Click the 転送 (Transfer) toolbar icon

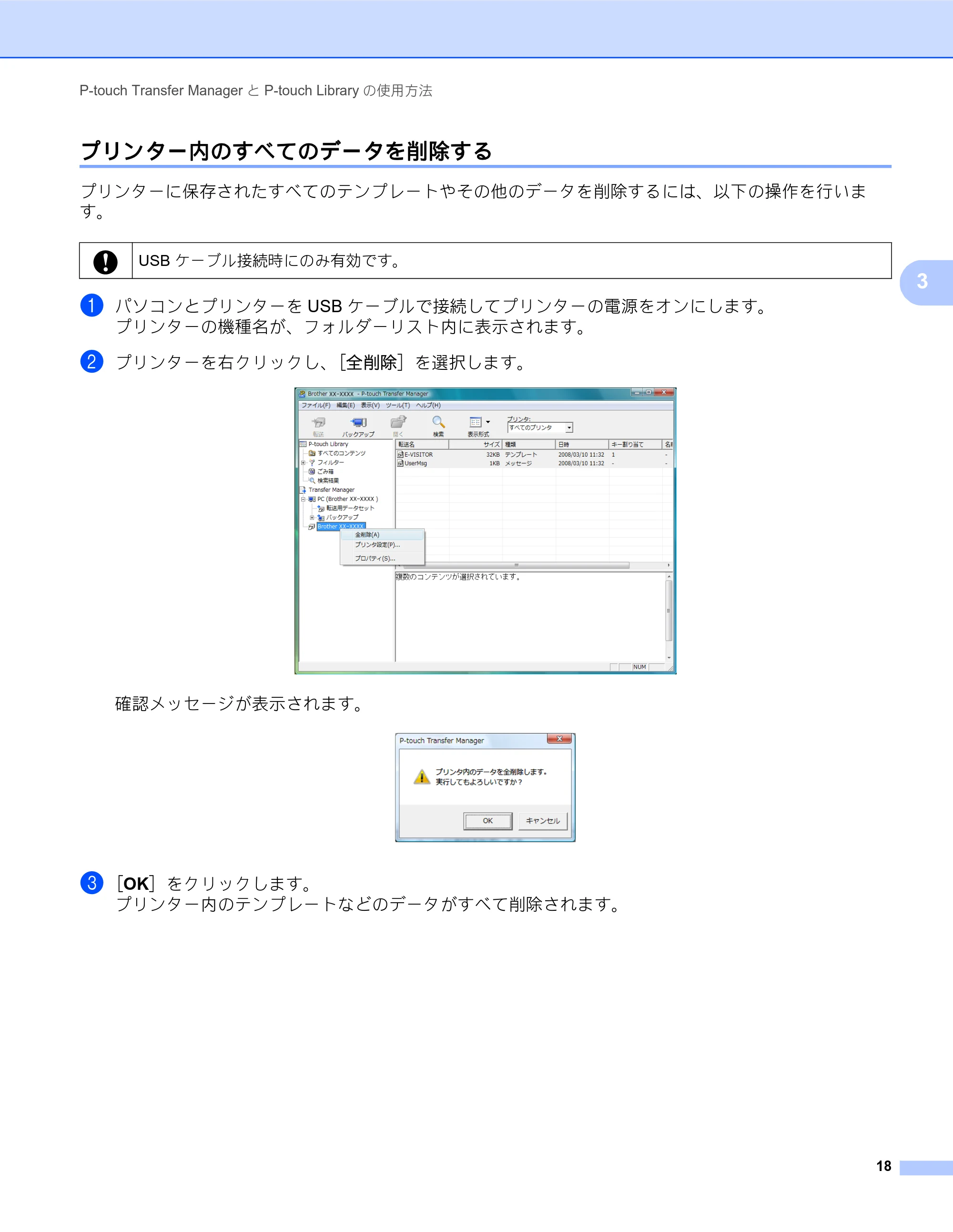tap(319, 423)
